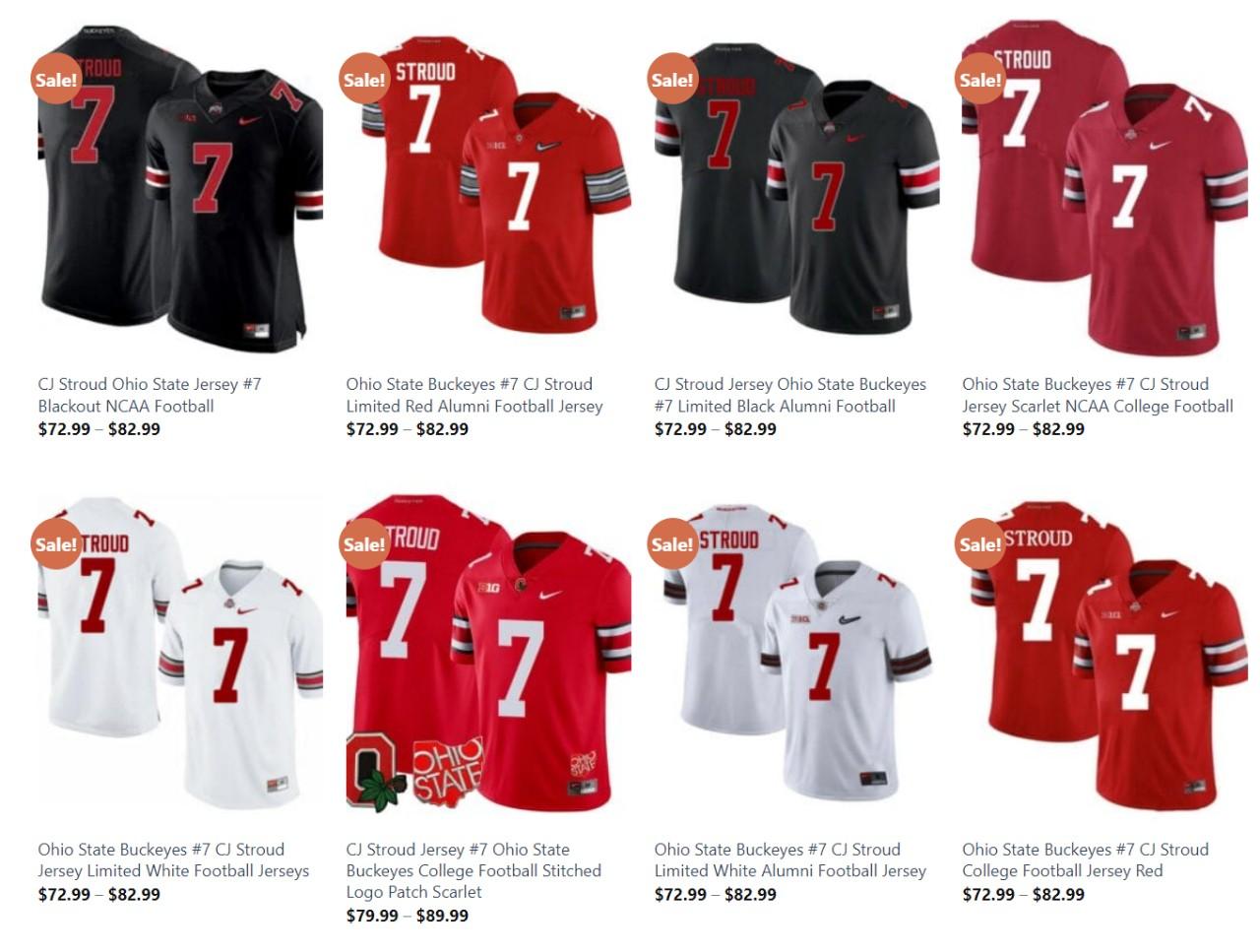Open 'CJ Stroud Ohio State Jersey #7 Blackout' link
Image resolution: width=1260 pixels, height=952 pixels.
point(150,395)
